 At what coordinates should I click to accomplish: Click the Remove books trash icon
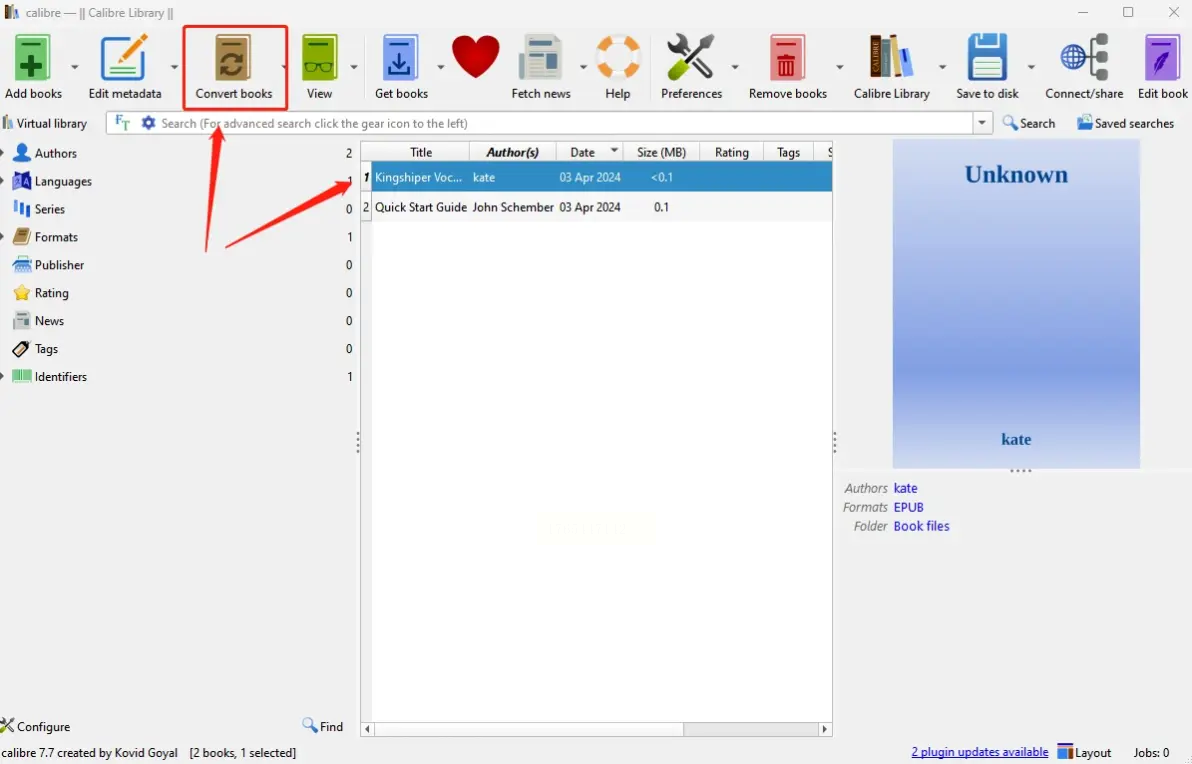pos(786,59)
